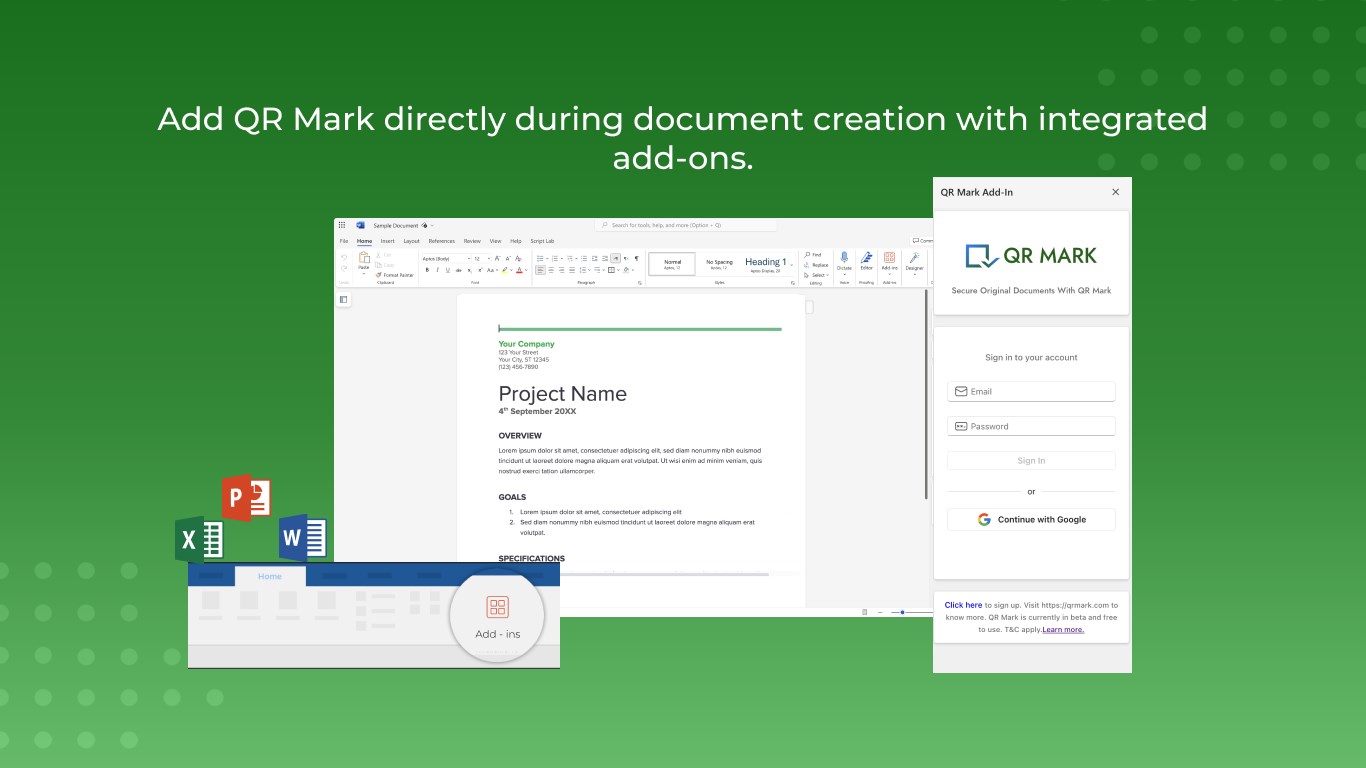Image resolution: width=1366 pixels, height=768 pixels.
Task: Align text left in Paragraph group
Action: [x=541, y=270]
